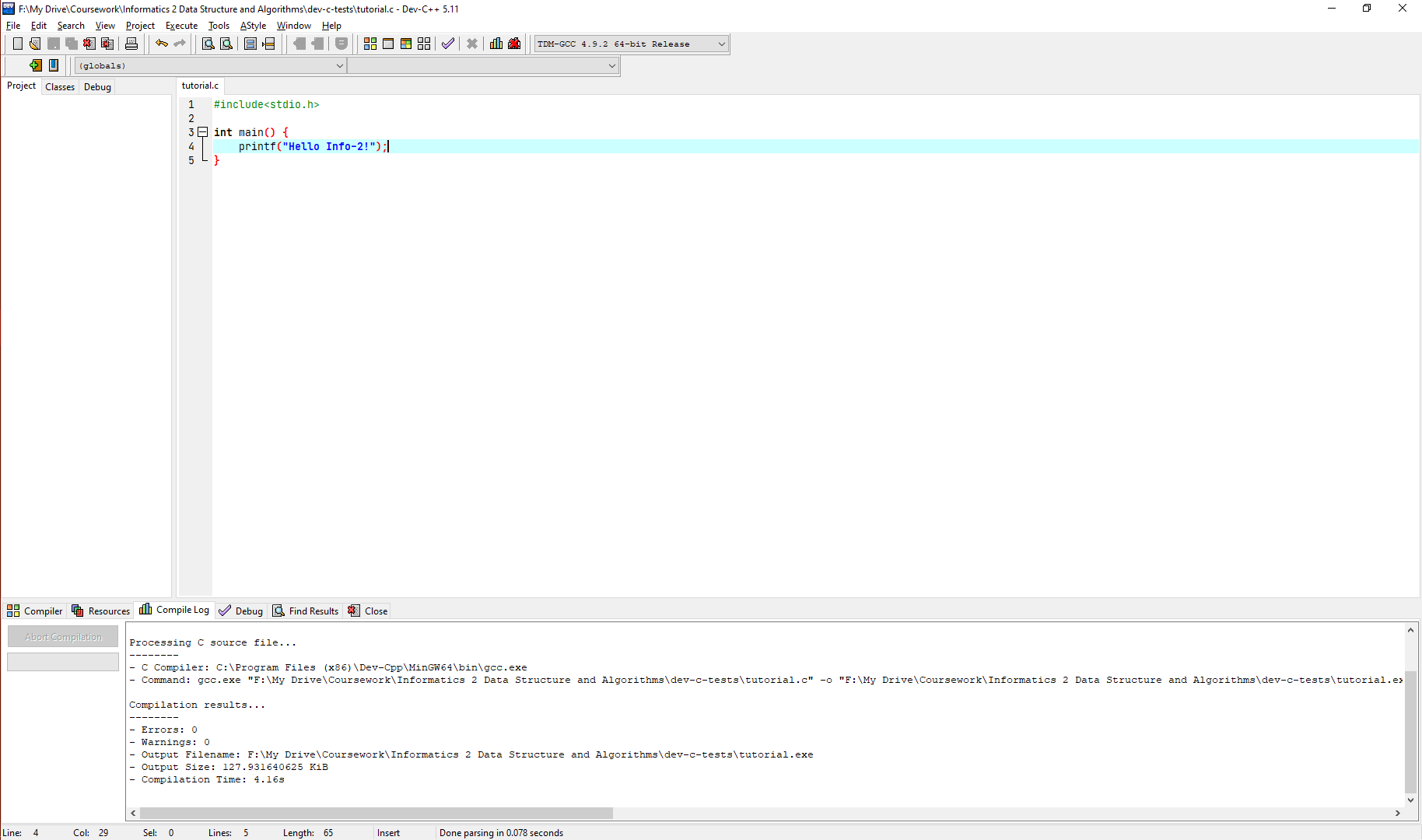
Task: Select the tutorial.c editor tab
Action: [200, 86]
